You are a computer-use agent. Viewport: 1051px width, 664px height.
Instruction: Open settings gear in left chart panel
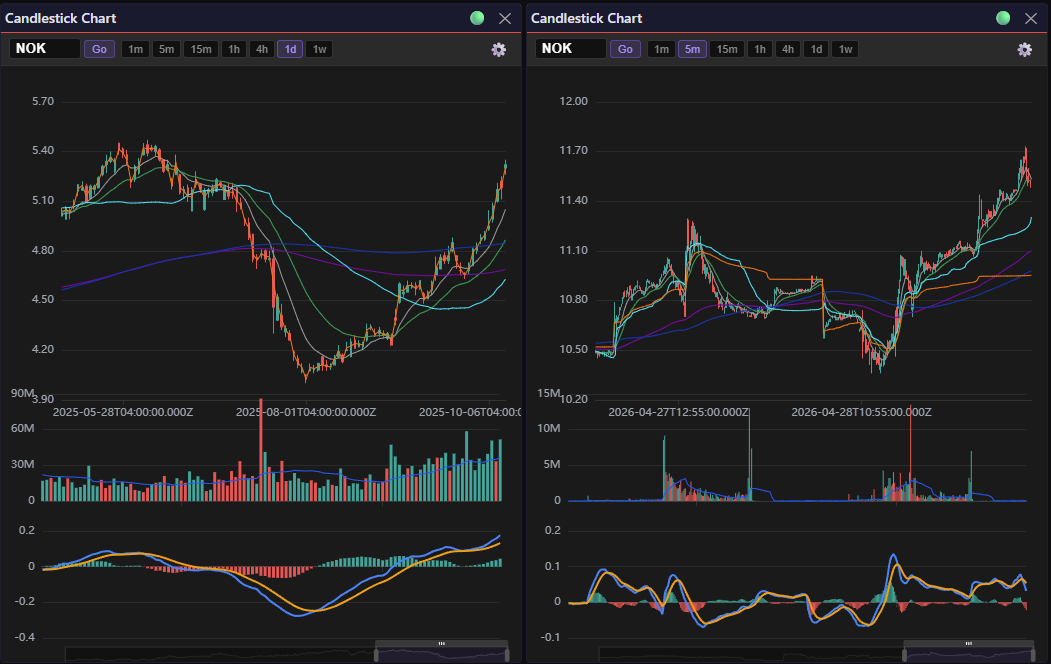(x=498, y=49)
